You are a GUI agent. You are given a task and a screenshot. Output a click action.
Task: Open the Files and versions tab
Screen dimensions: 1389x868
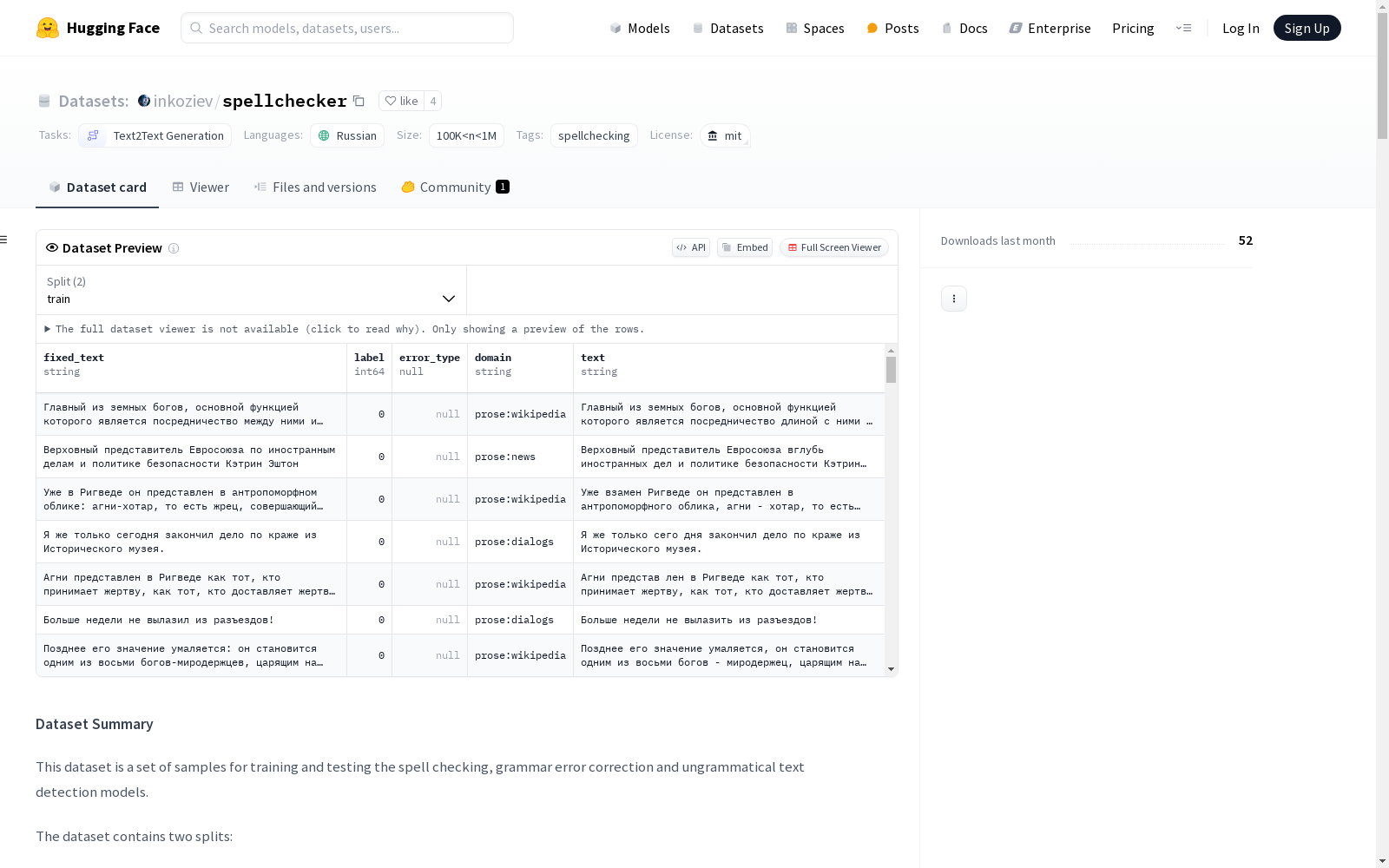315,187
